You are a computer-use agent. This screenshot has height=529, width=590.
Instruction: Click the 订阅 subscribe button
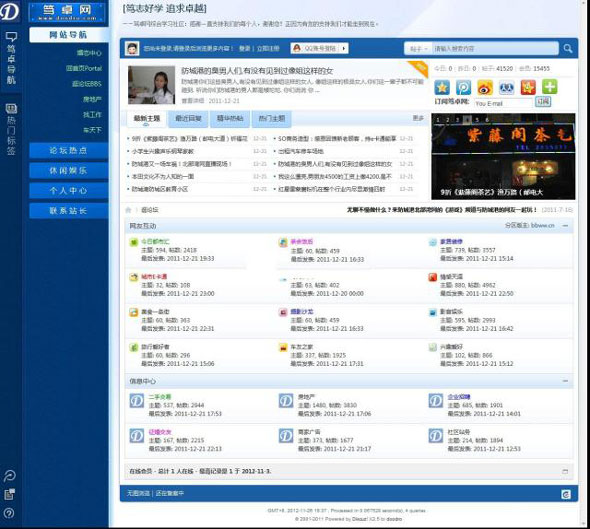click(543, 102)
